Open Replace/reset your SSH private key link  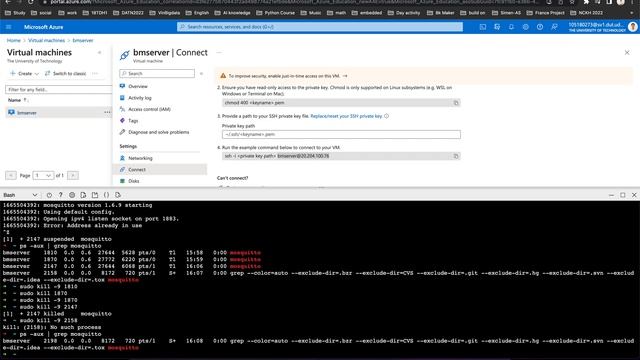click(x=346, y=116)
